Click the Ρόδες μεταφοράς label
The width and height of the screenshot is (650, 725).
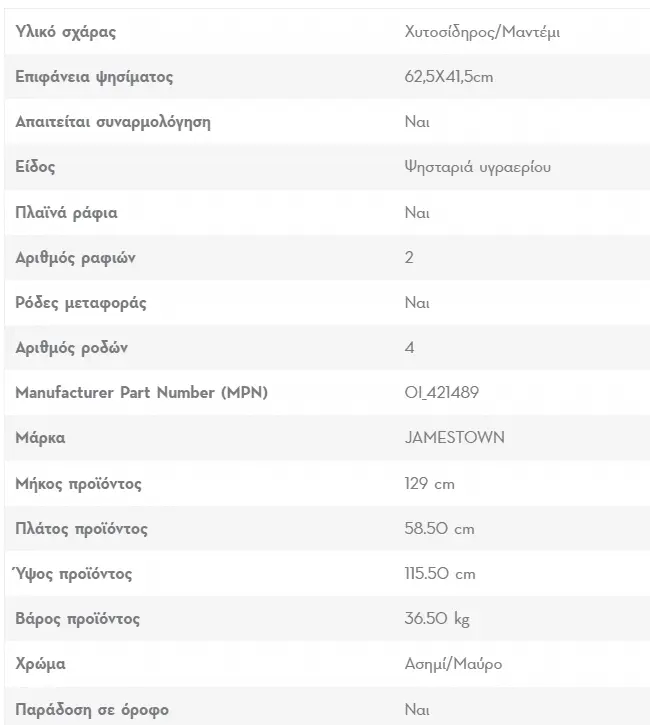click(x=81, y=303)
